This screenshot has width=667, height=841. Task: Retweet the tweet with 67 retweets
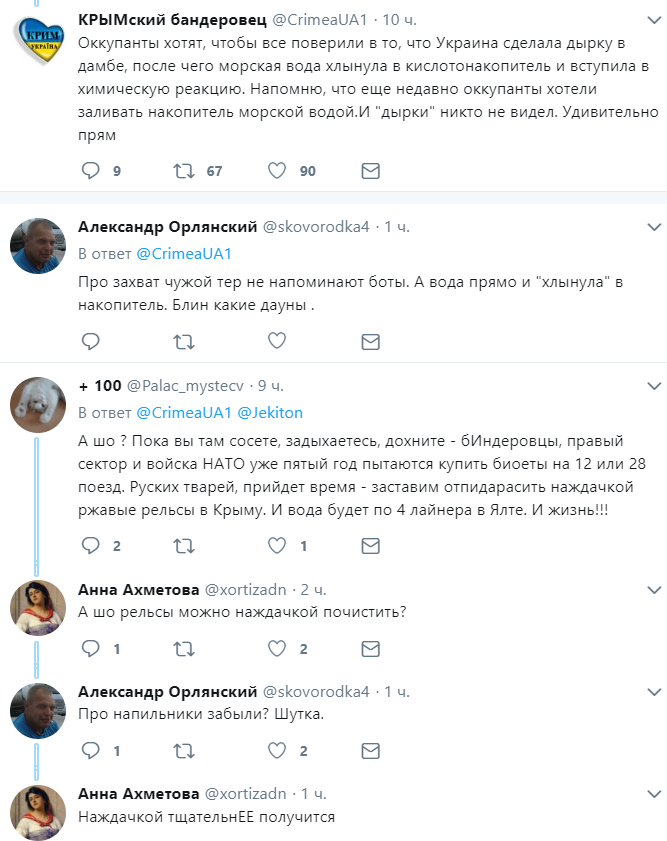click(184, 171)
